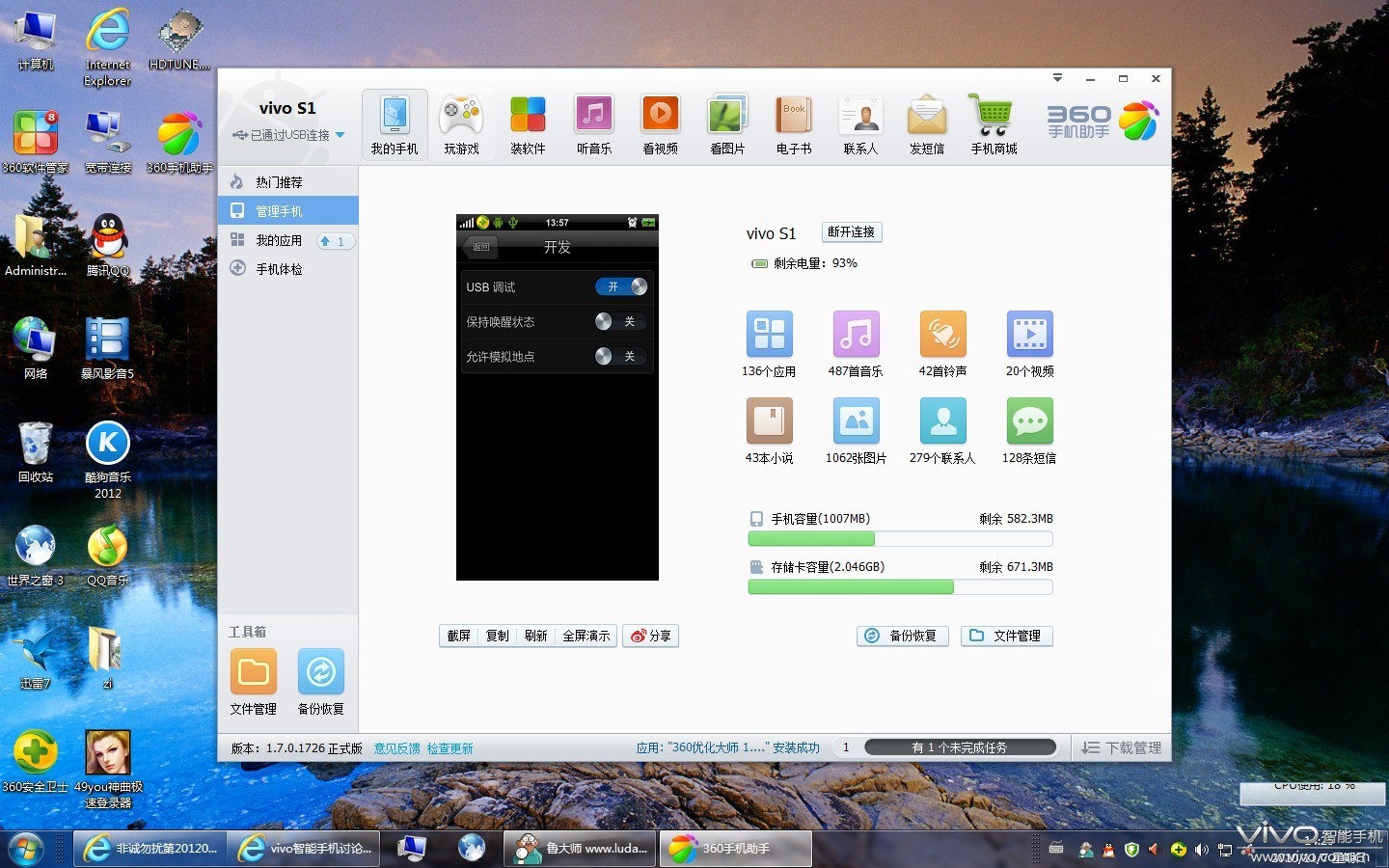
Task: Toggle the 允许模拟地点 switch
Action: point(621,356)
